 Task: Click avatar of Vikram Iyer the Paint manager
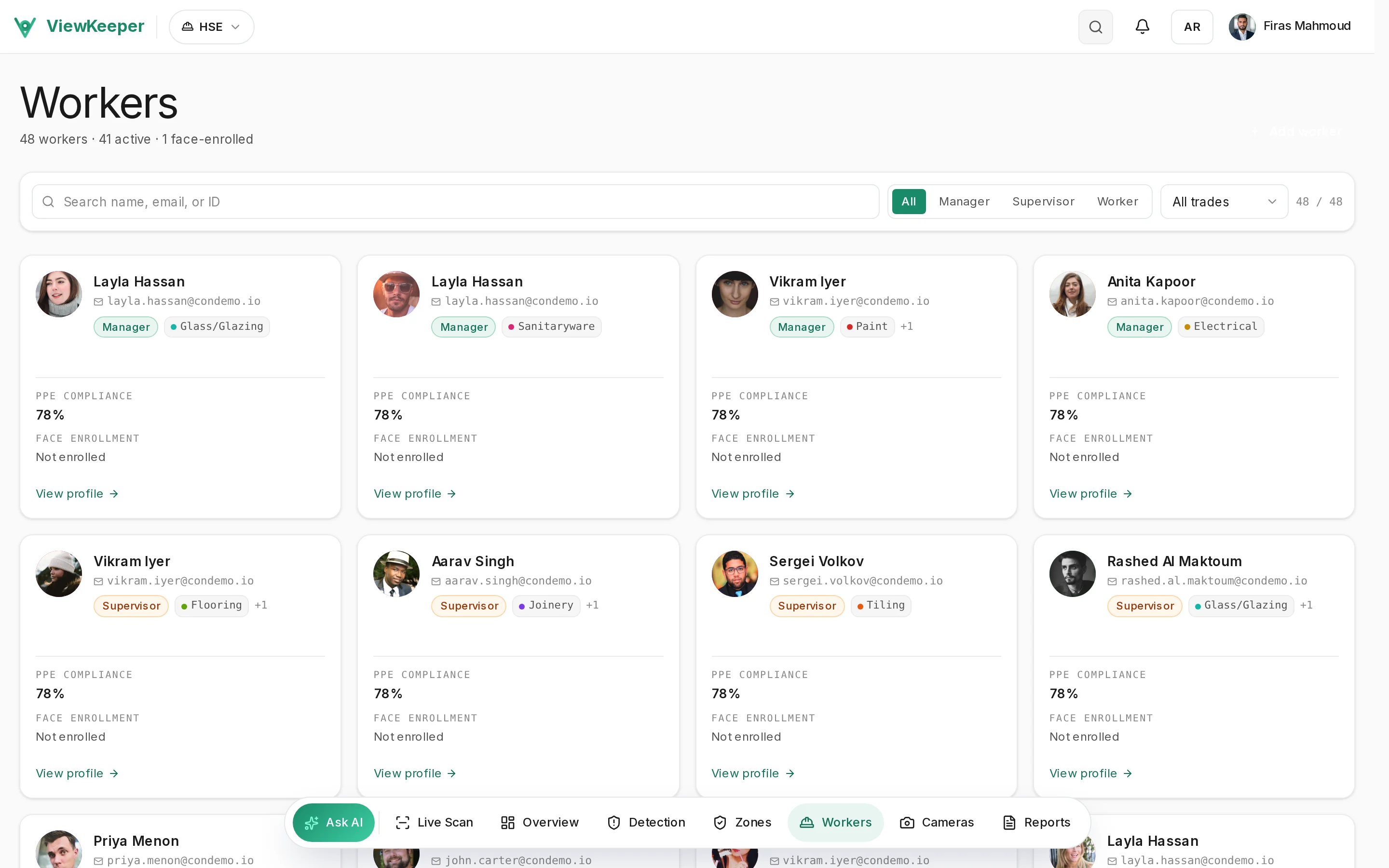click(734, 294)
